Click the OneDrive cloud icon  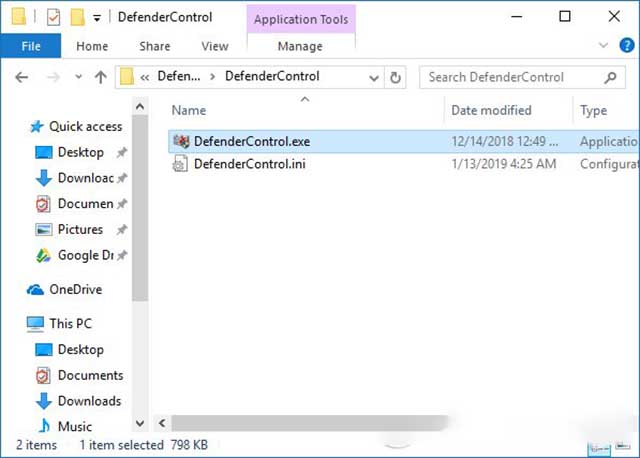coord(35,290)
